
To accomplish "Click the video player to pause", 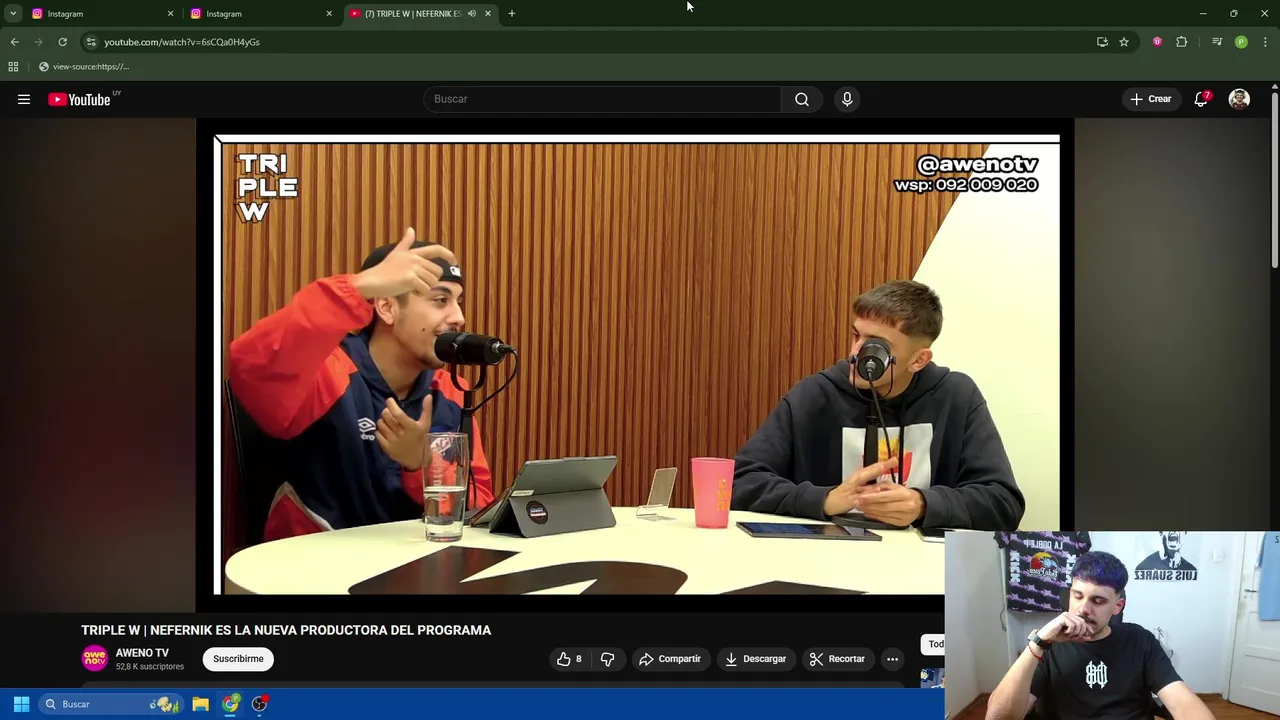I will [636, 365].
